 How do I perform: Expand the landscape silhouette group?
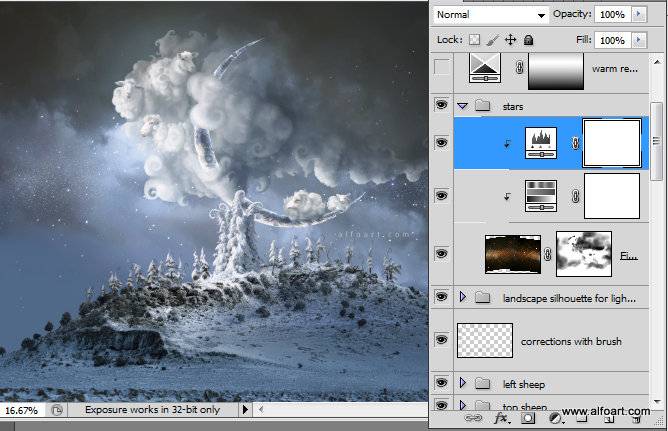pyautogui.click(x=463, y=297)
